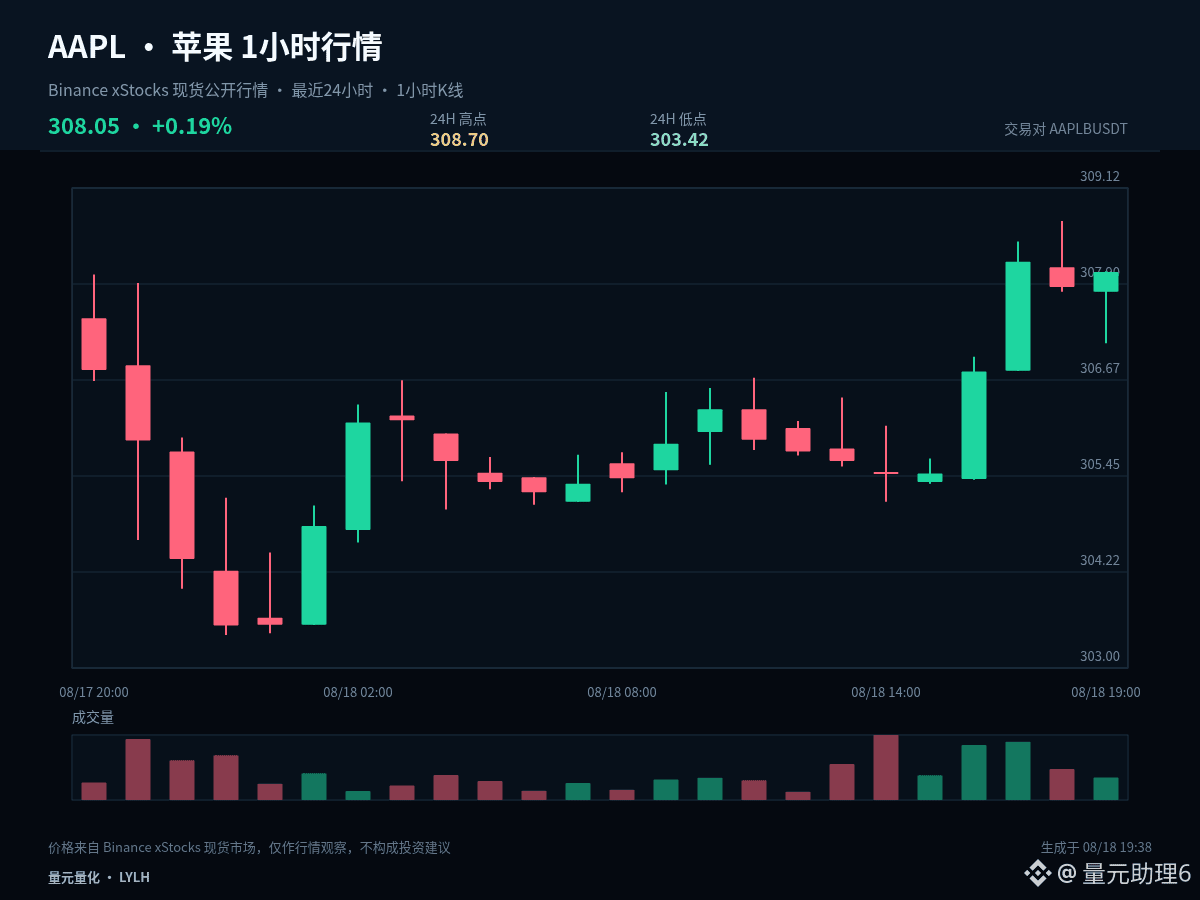This screenshot has height=900, width=1200.
Task: Click the 303.00 price axis label
Action: click(x=1100, y=656)
